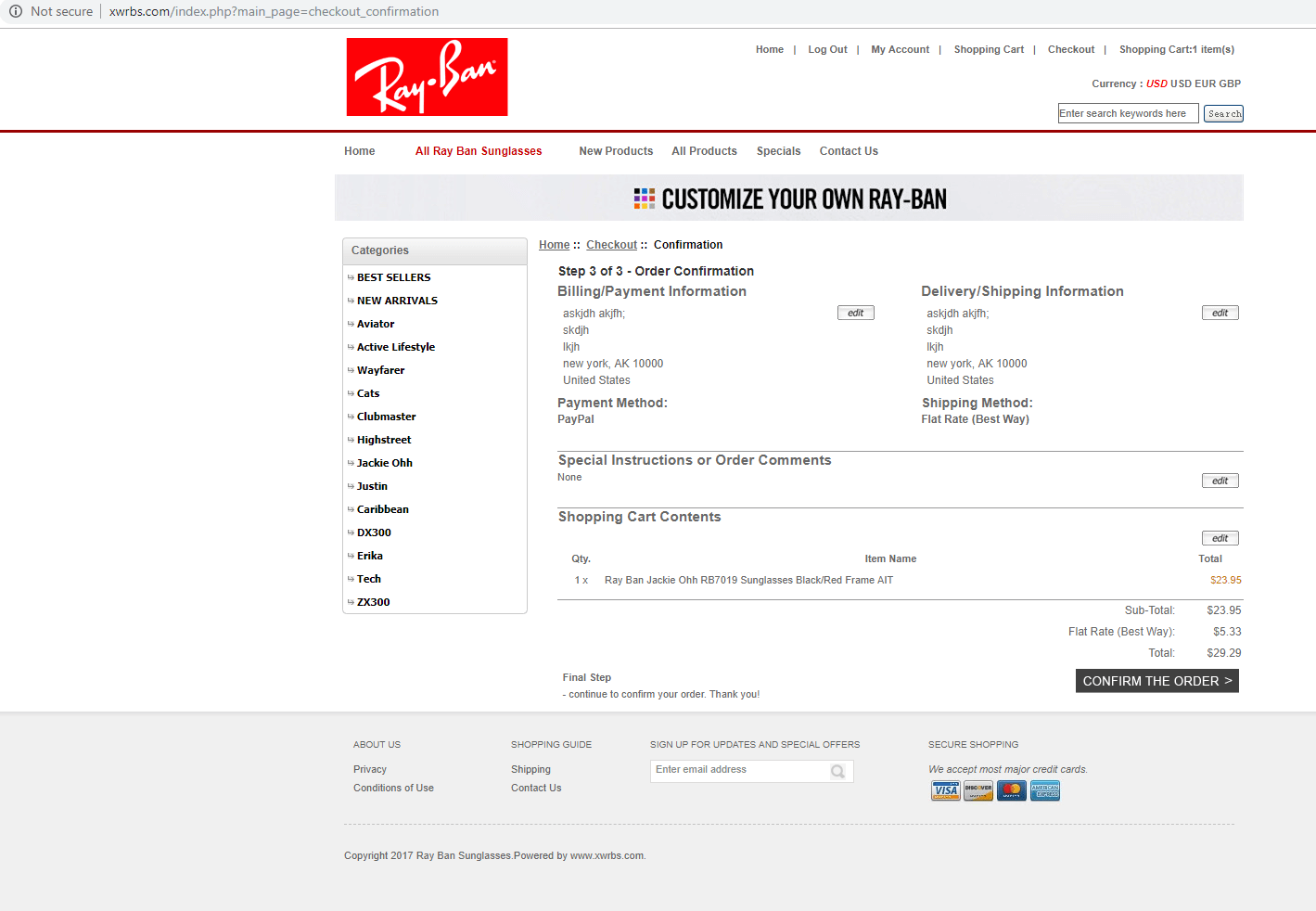Viewport: 1316px width, 911px height.
Task: Browse the Active Lifestyle category
Action: (x=396, y=347)
